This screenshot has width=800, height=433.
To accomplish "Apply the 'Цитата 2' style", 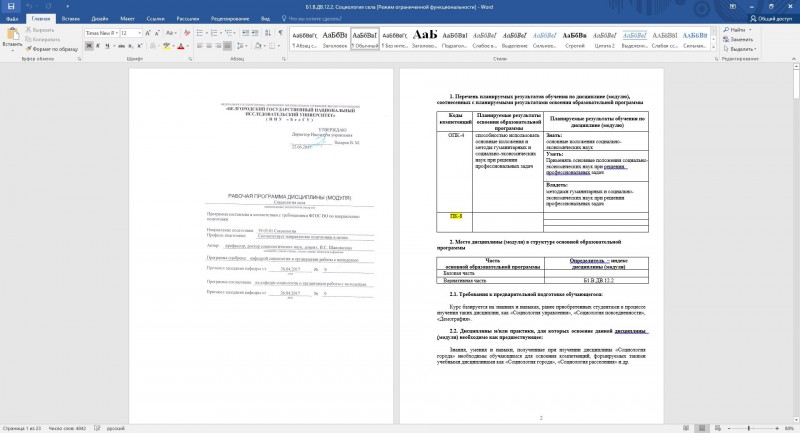I will click(x=605, y=39).
